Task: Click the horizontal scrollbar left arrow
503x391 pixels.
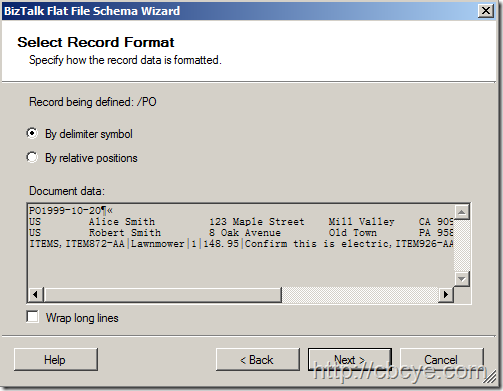Action: tap(36, 295)
